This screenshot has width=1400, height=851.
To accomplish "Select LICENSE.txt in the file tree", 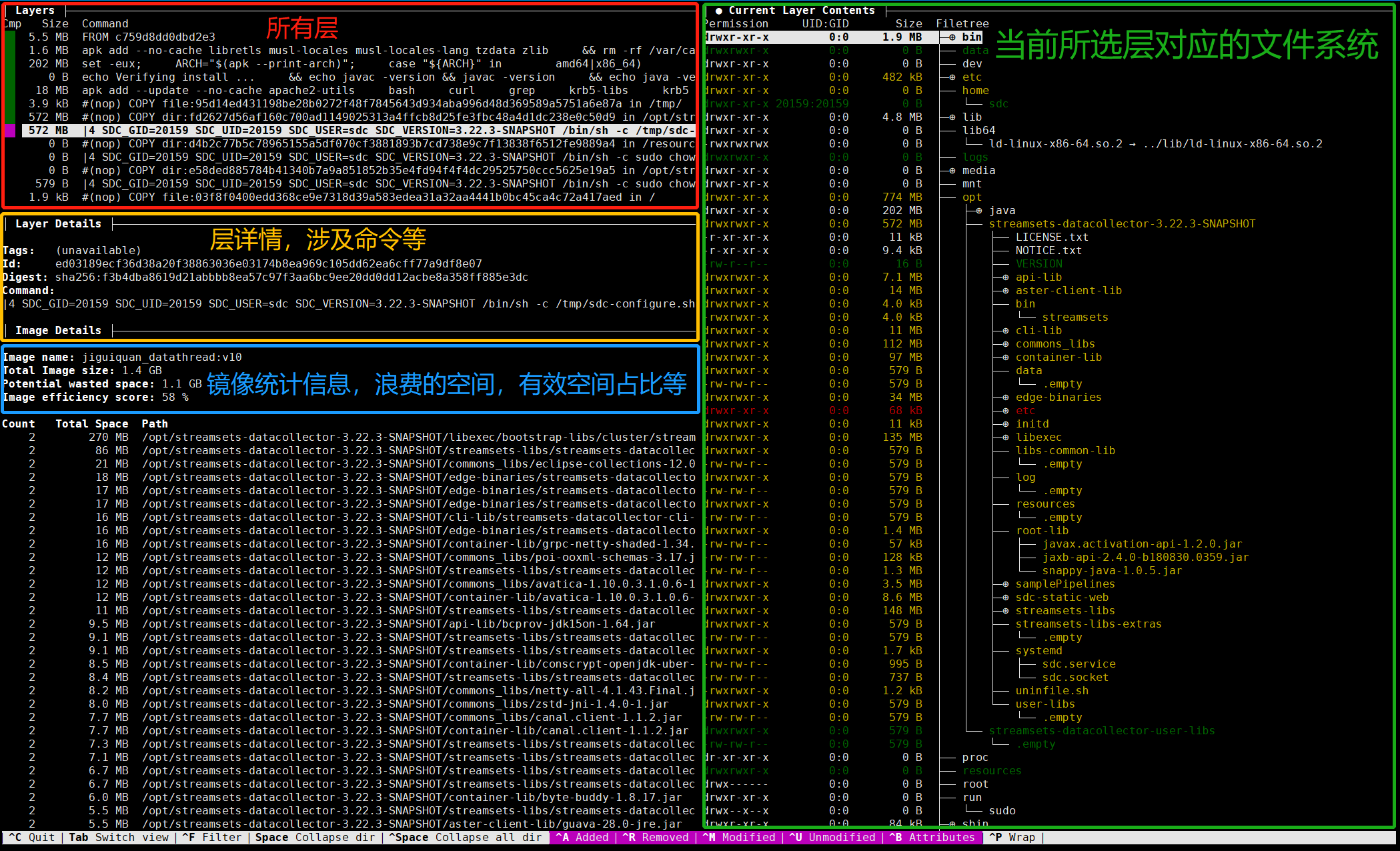I will coord(1052,237).
